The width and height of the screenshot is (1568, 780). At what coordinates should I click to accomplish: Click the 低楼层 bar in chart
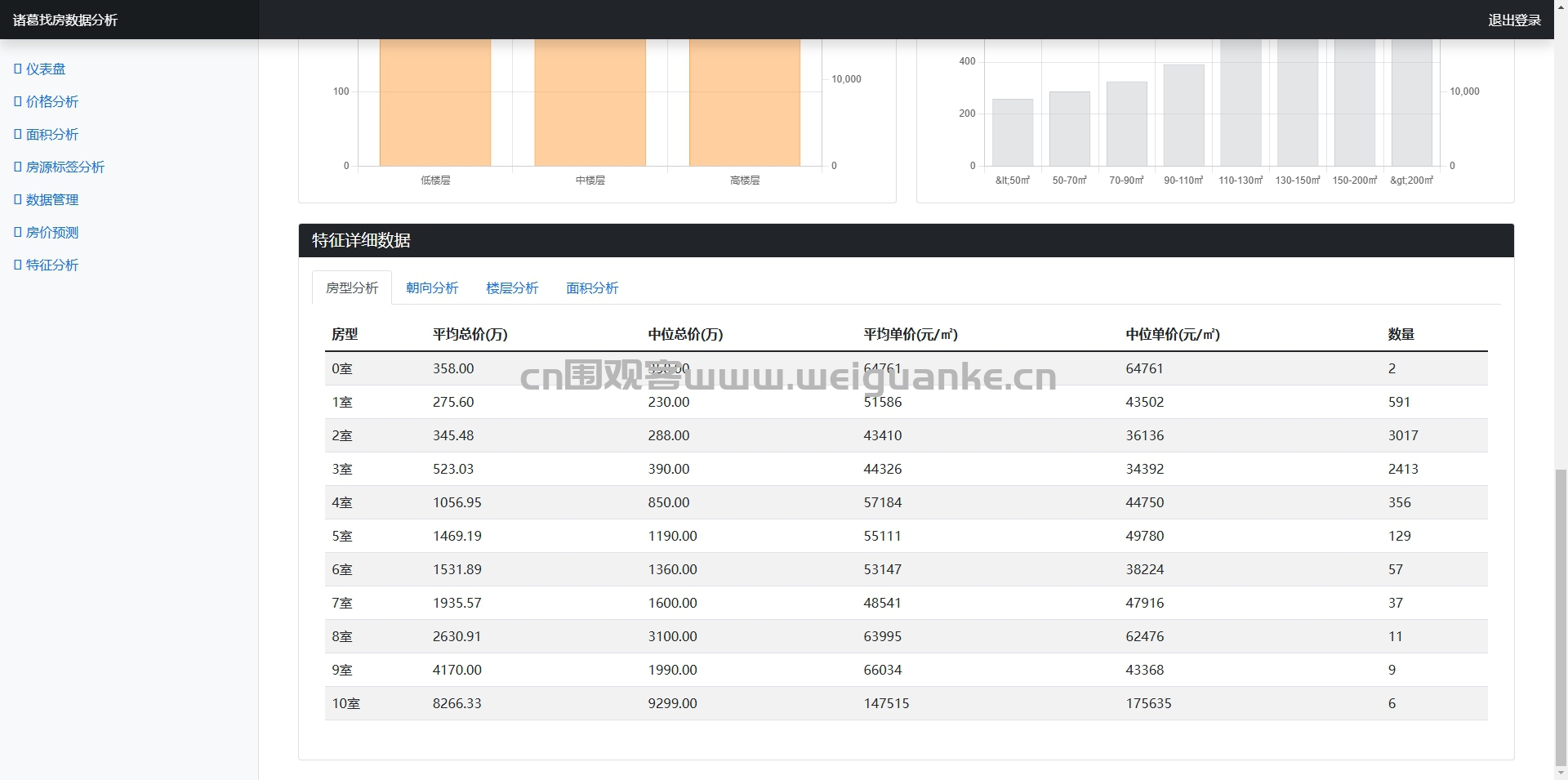435,102
